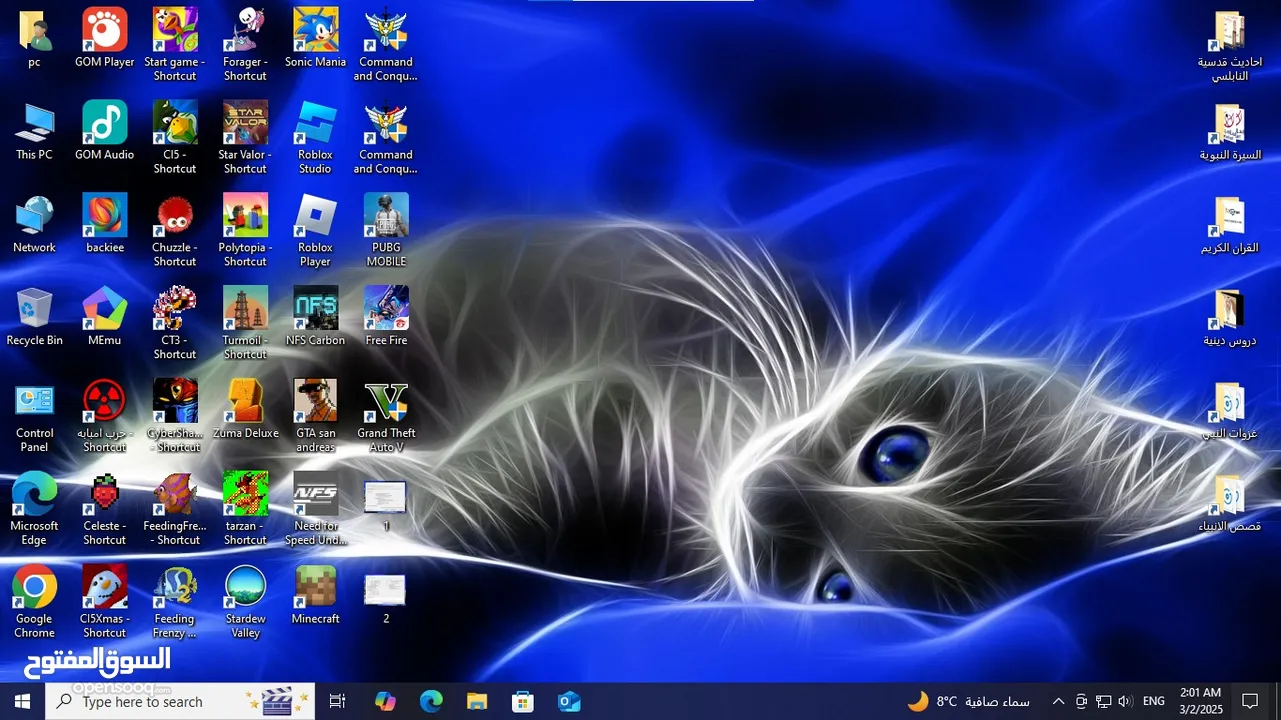Select the file named 1 thumbnail
The image size is (1281, 720).
(385, 506)
